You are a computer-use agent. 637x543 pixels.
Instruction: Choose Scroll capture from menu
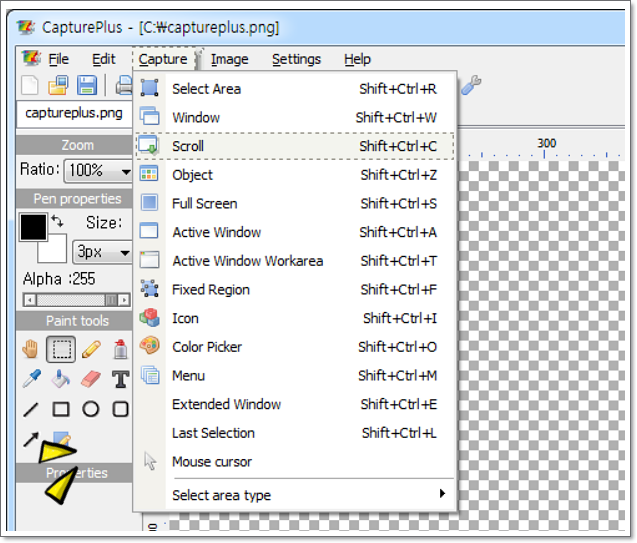point(295,146)
